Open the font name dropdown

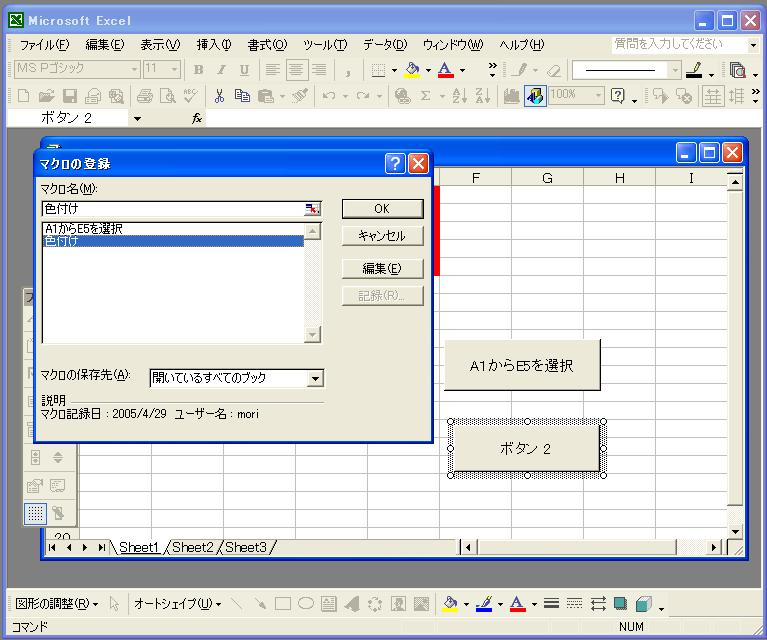coord(134,70)
